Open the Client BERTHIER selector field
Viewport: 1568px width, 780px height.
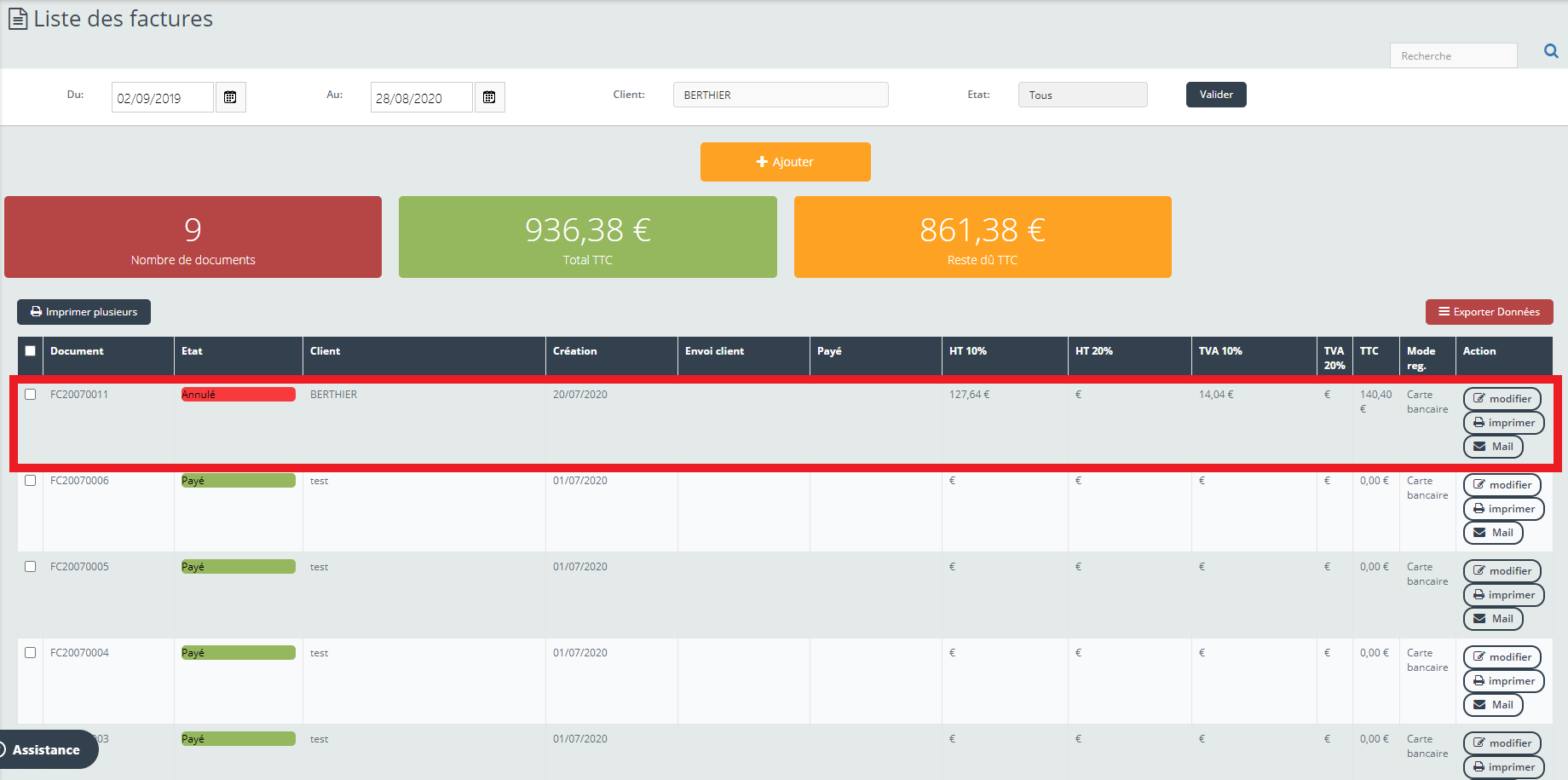pyautogui.click(x=780, y=95)
